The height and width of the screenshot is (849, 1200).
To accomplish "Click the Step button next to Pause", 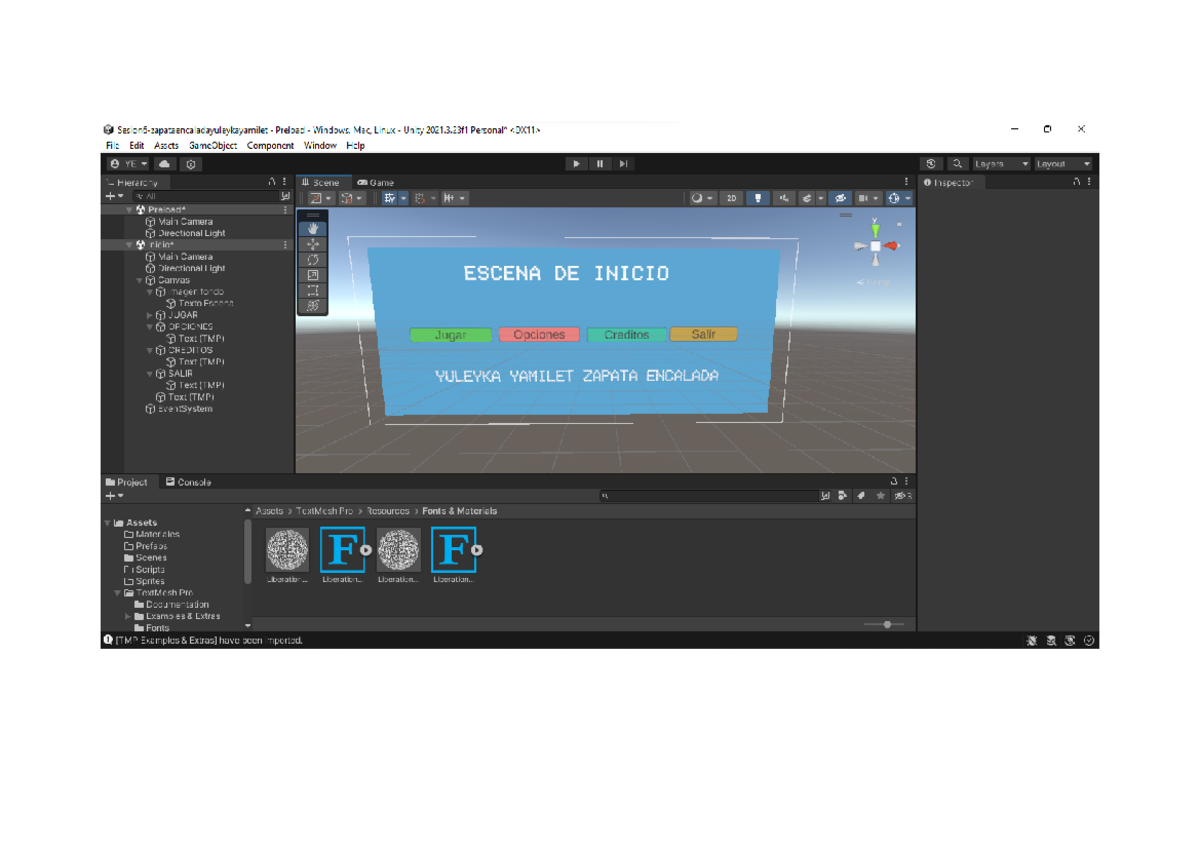I will click(x=623, y=163).
